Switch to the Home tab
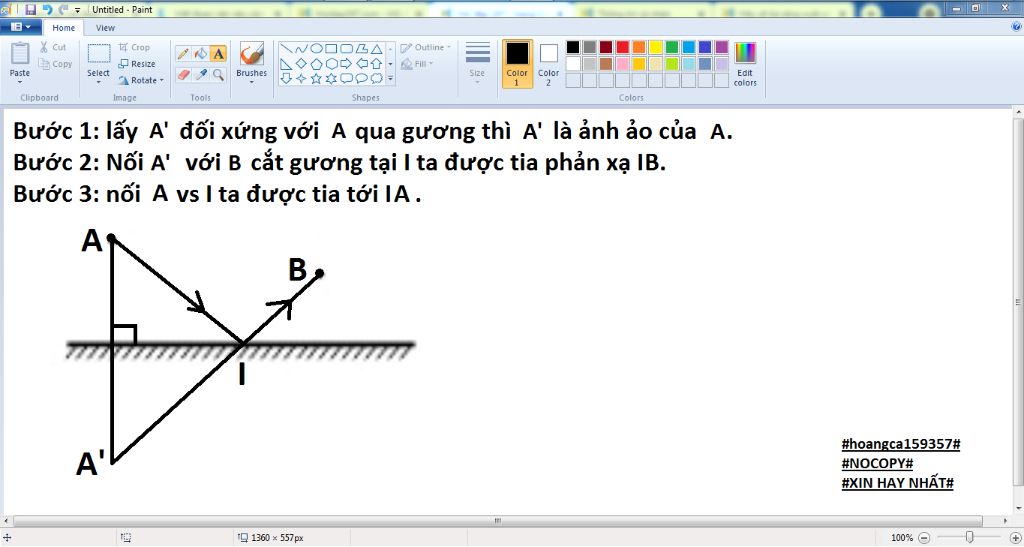Image resolution: width=1024 pixels, height=547 pixels. click(x=63, y=28)
